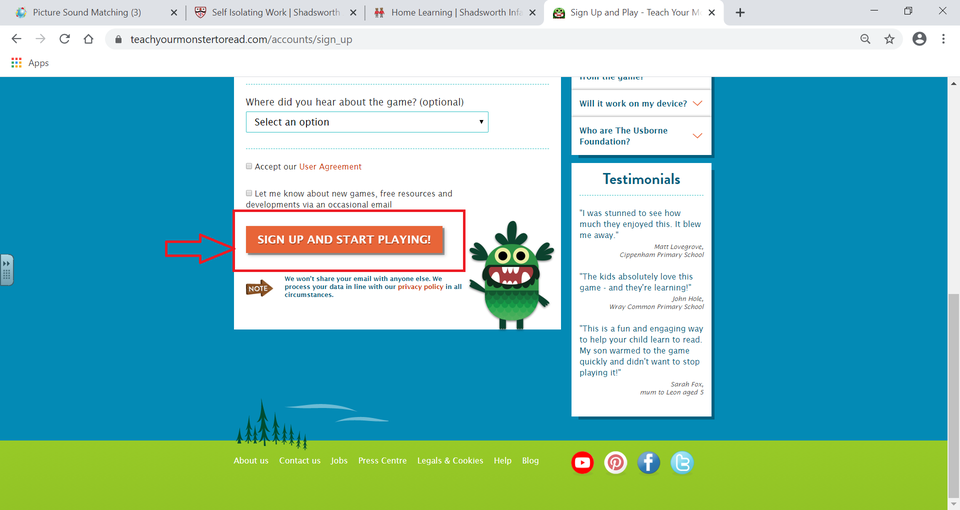
Task: Close the Home Learning tab
Action: coord(532,12)
